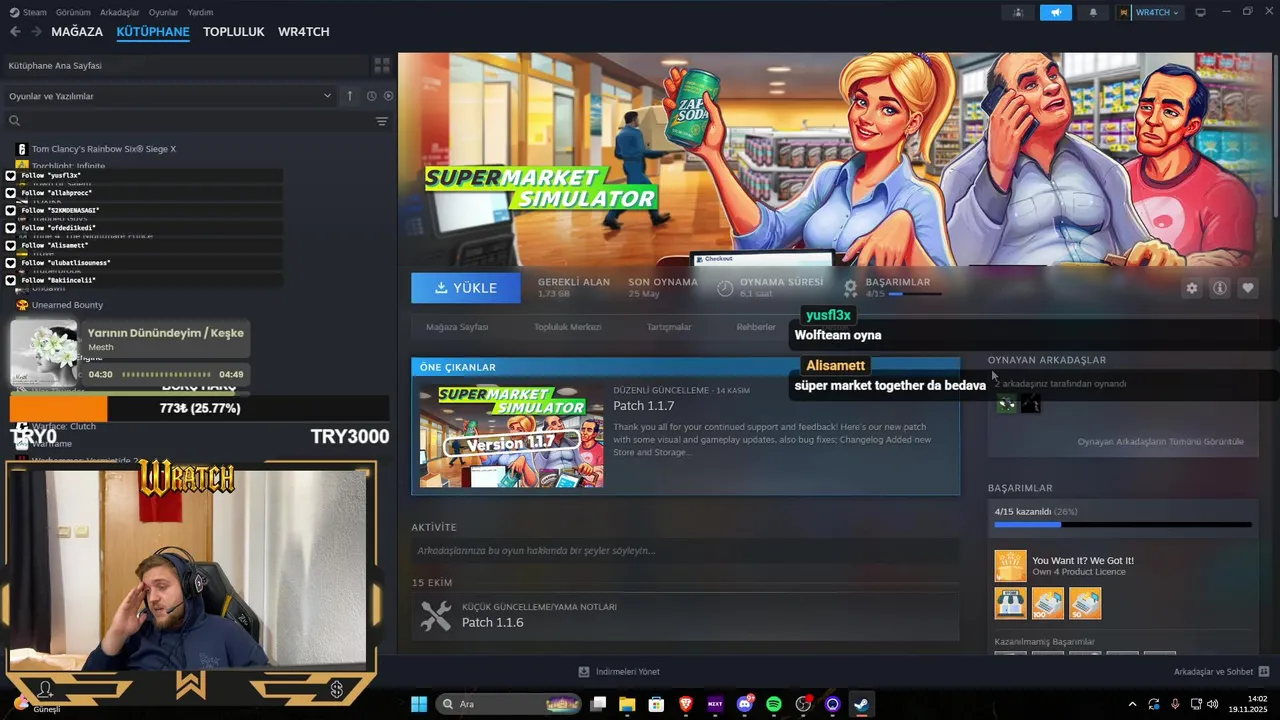Click the downloads manager icon
Screen dimensions: 1280x720
584,672
